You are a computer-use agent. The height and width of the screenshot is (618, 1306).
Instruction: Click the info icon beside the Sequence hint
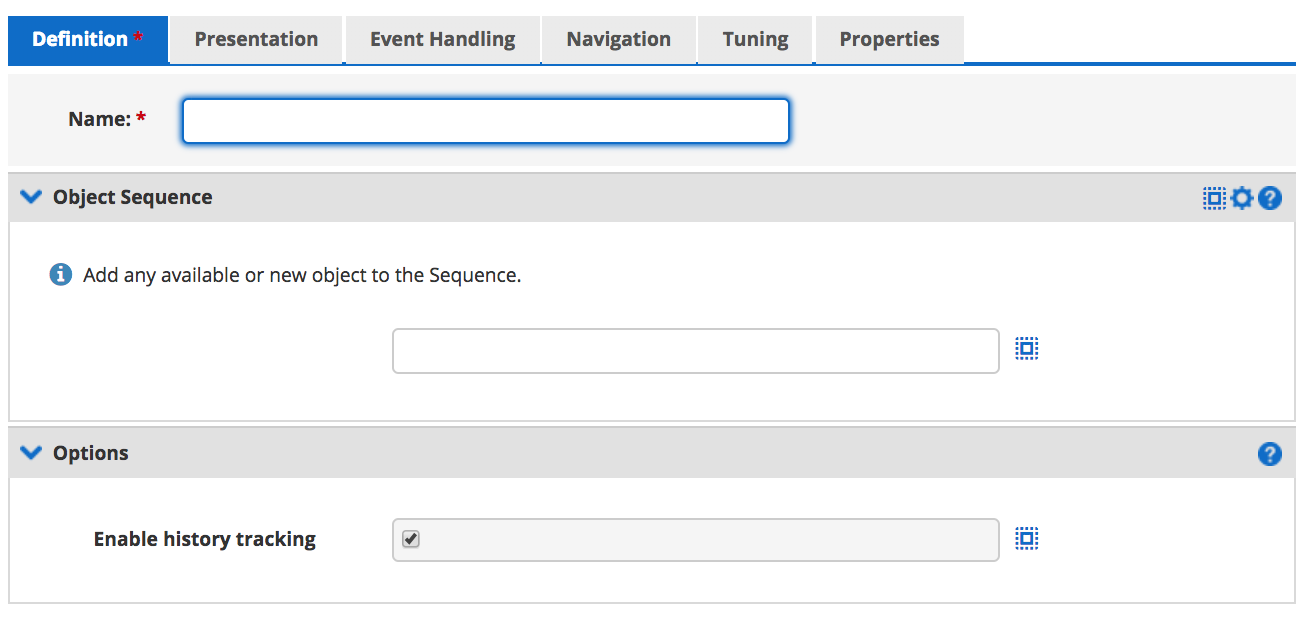tap(59, 273)
